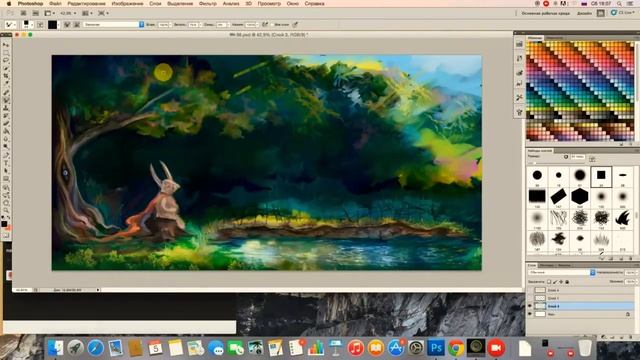The height and width of the screenshot is (360, 640).
Task: Choose the hexagon brush preset
Action: coord(580,197)
